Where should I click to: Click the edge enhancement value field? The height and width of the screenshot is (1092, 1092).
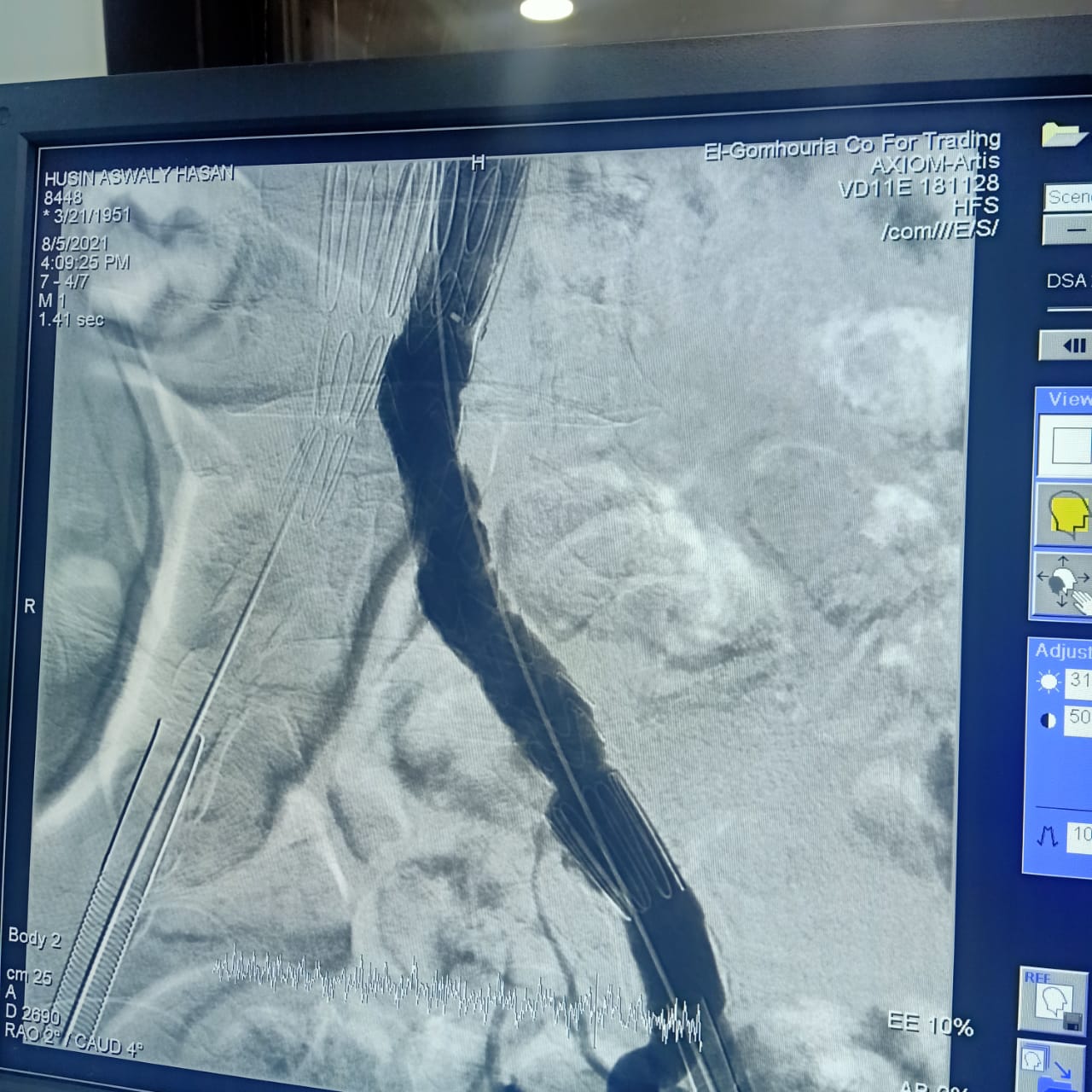pos(1081,834)
